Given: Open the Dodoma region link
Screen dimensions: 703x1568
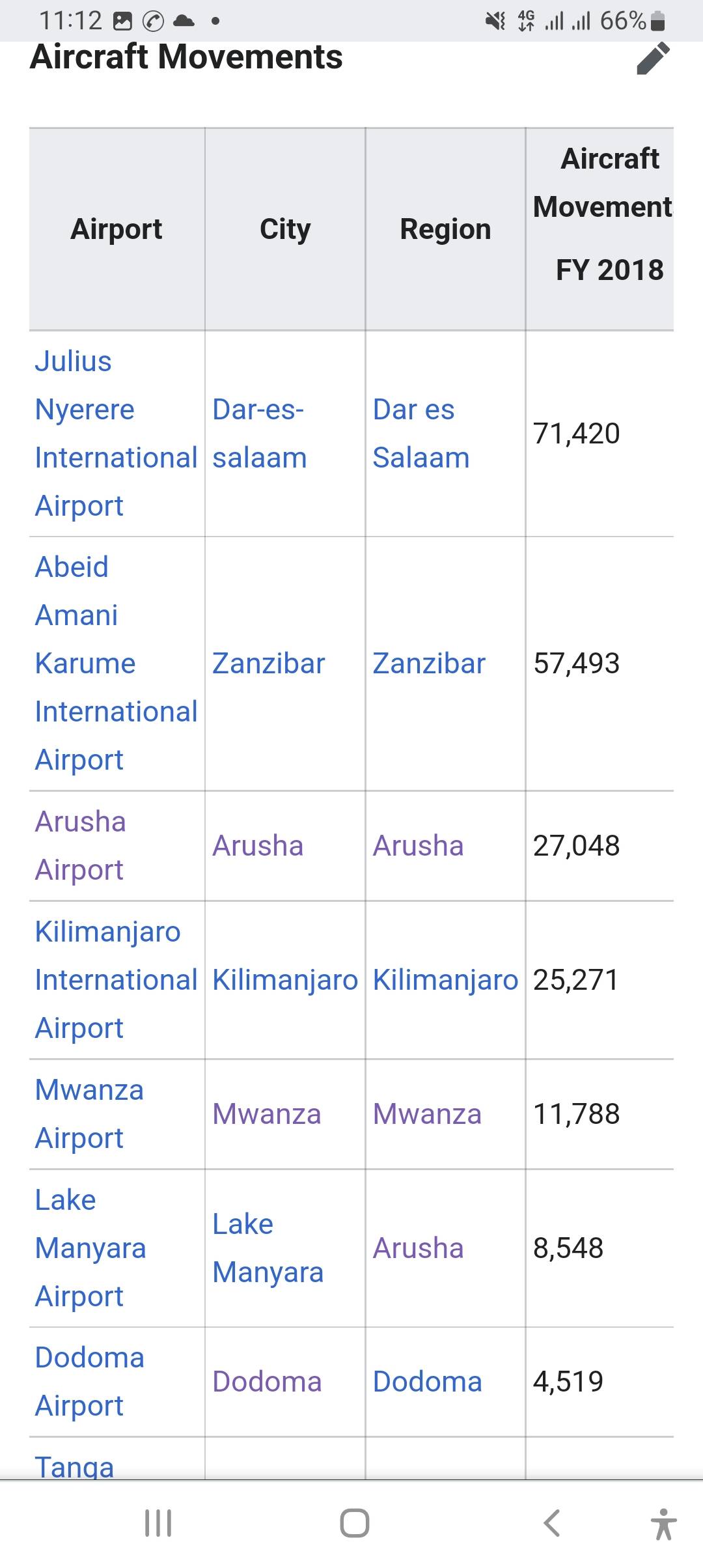Looking at the screenshot, I should tap(427, 1382).
